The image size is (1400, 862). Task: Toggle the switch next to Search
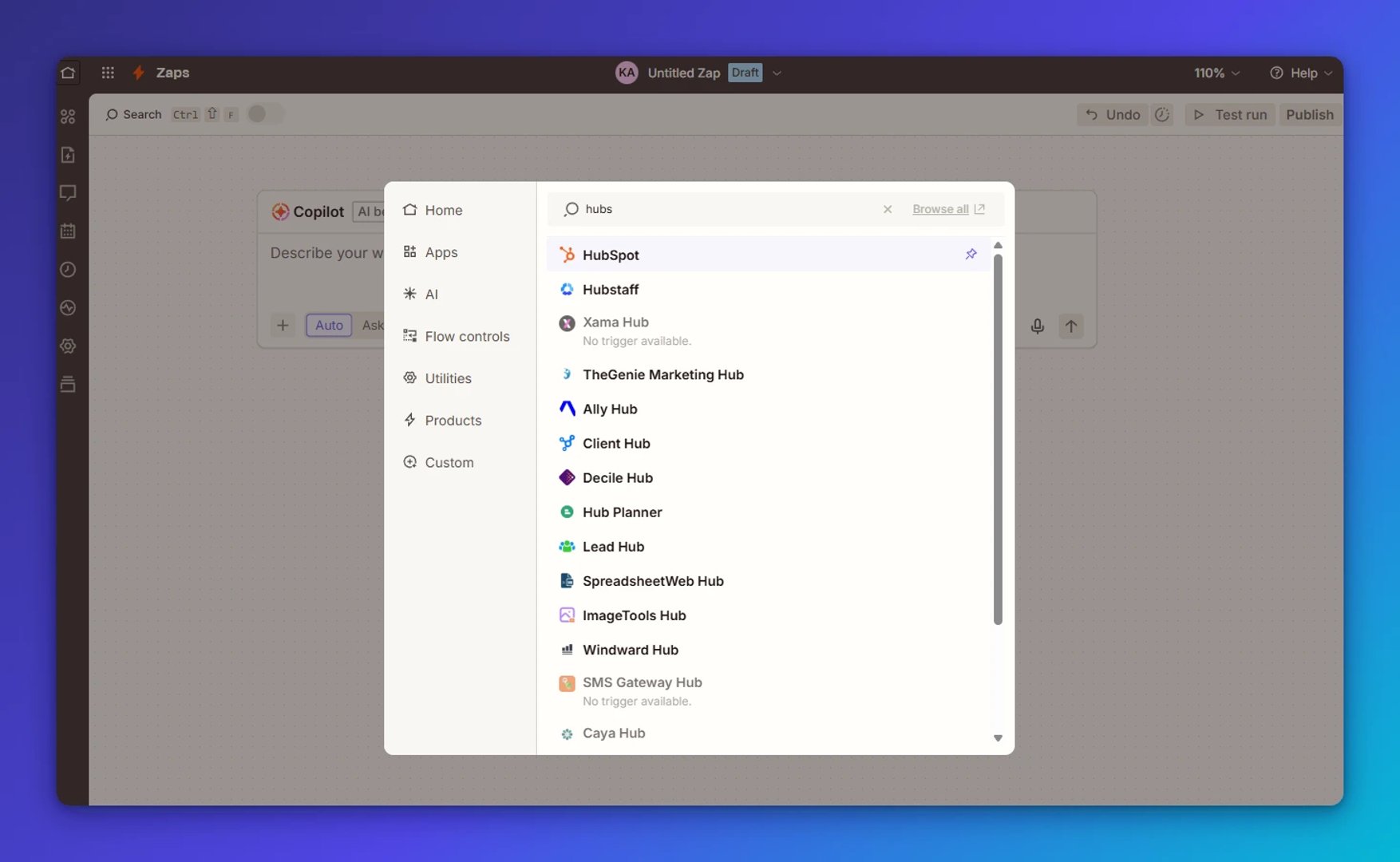pyautogui.click(x=265, y=114)
